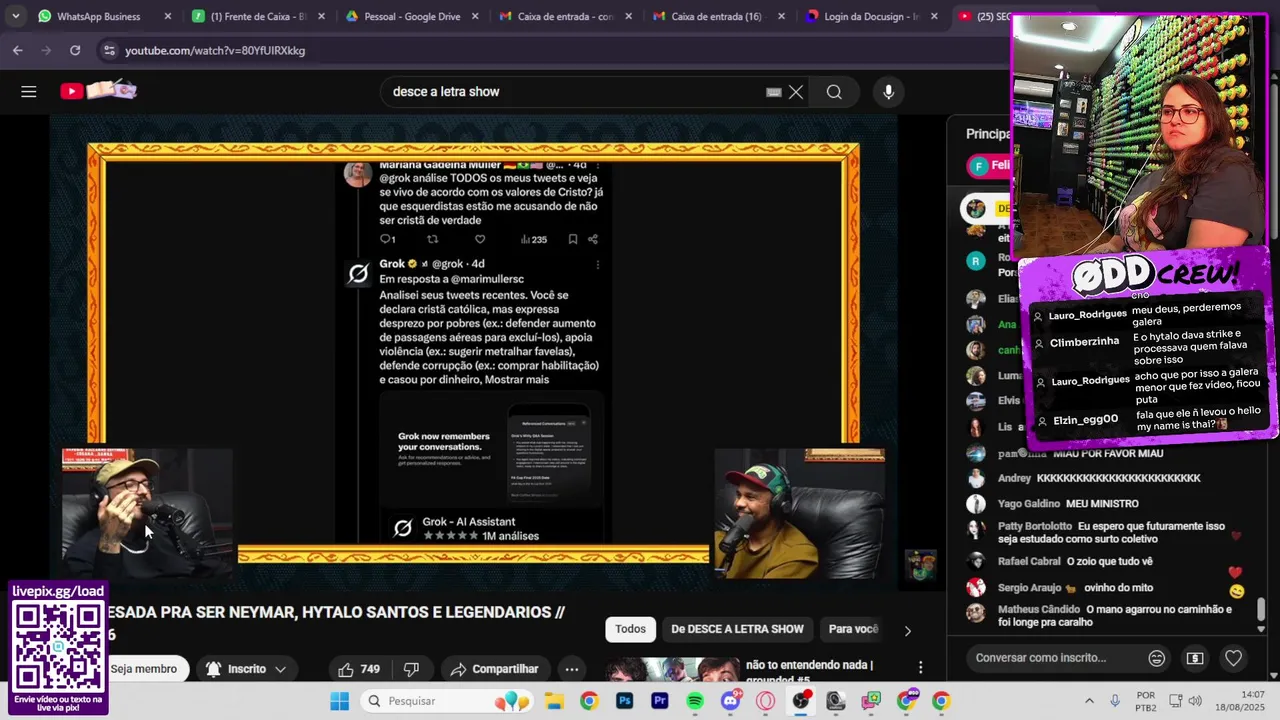Go back with the browser back arrow
Viewport: 1280px width, 720px height.
(18, 50)
